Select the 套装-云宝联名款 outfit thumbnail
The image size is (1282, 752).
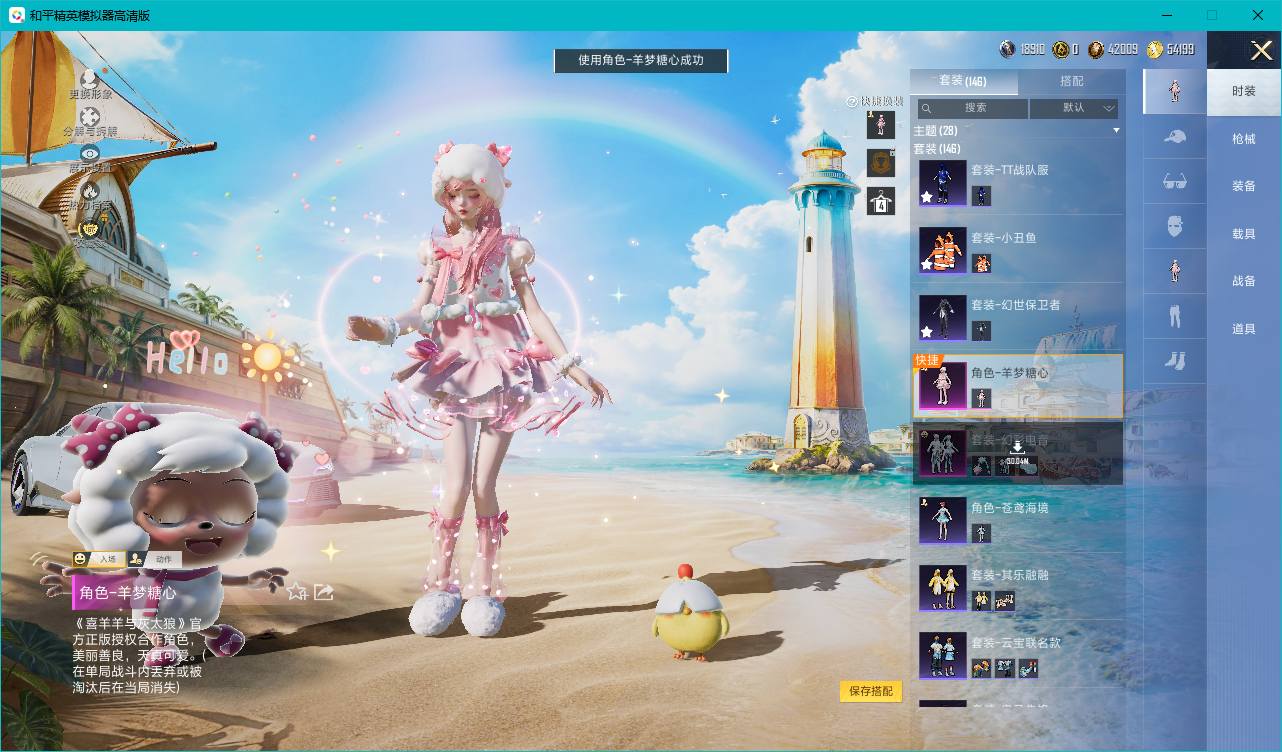[943, 656]
